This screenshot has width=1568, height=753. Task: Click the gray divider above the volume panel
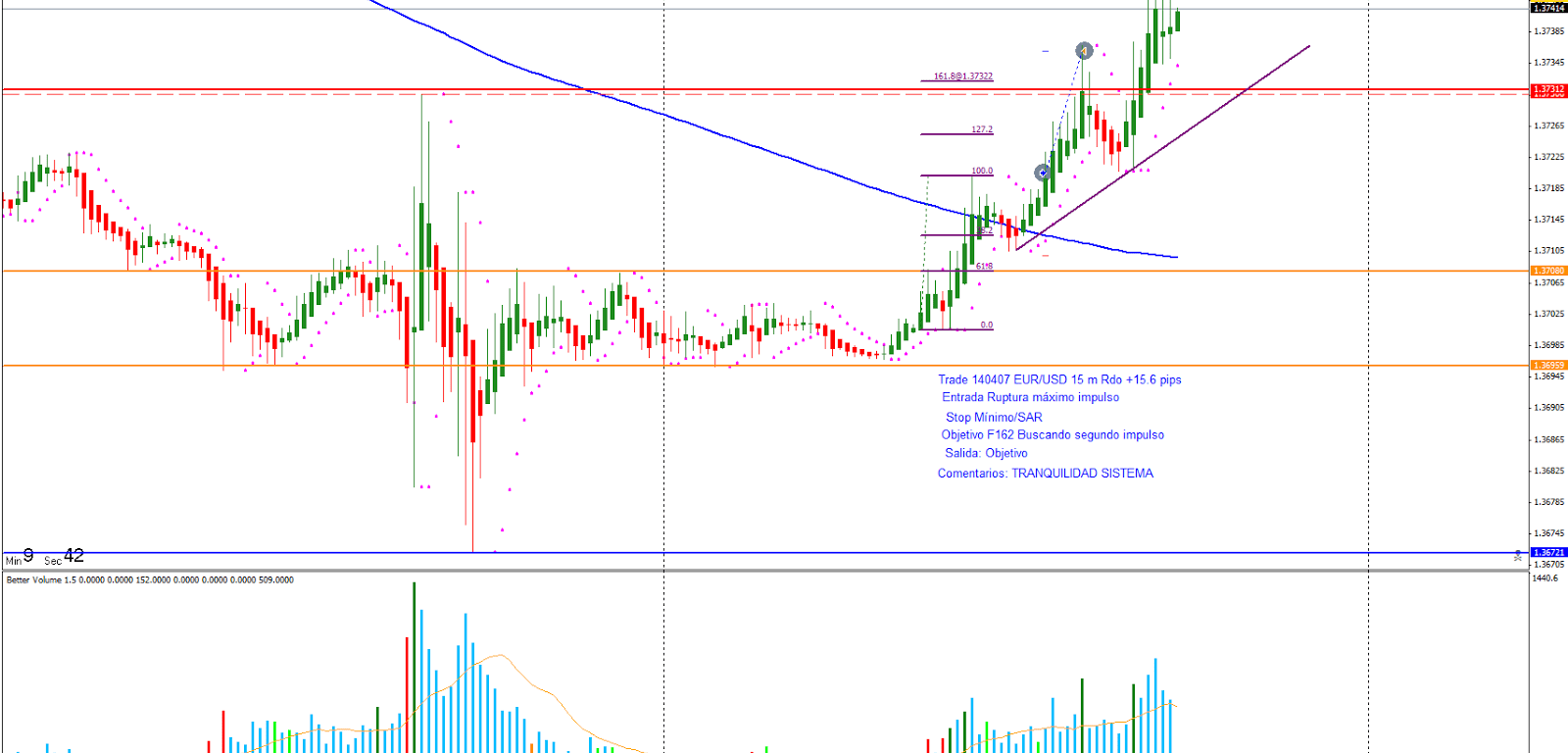764,570
